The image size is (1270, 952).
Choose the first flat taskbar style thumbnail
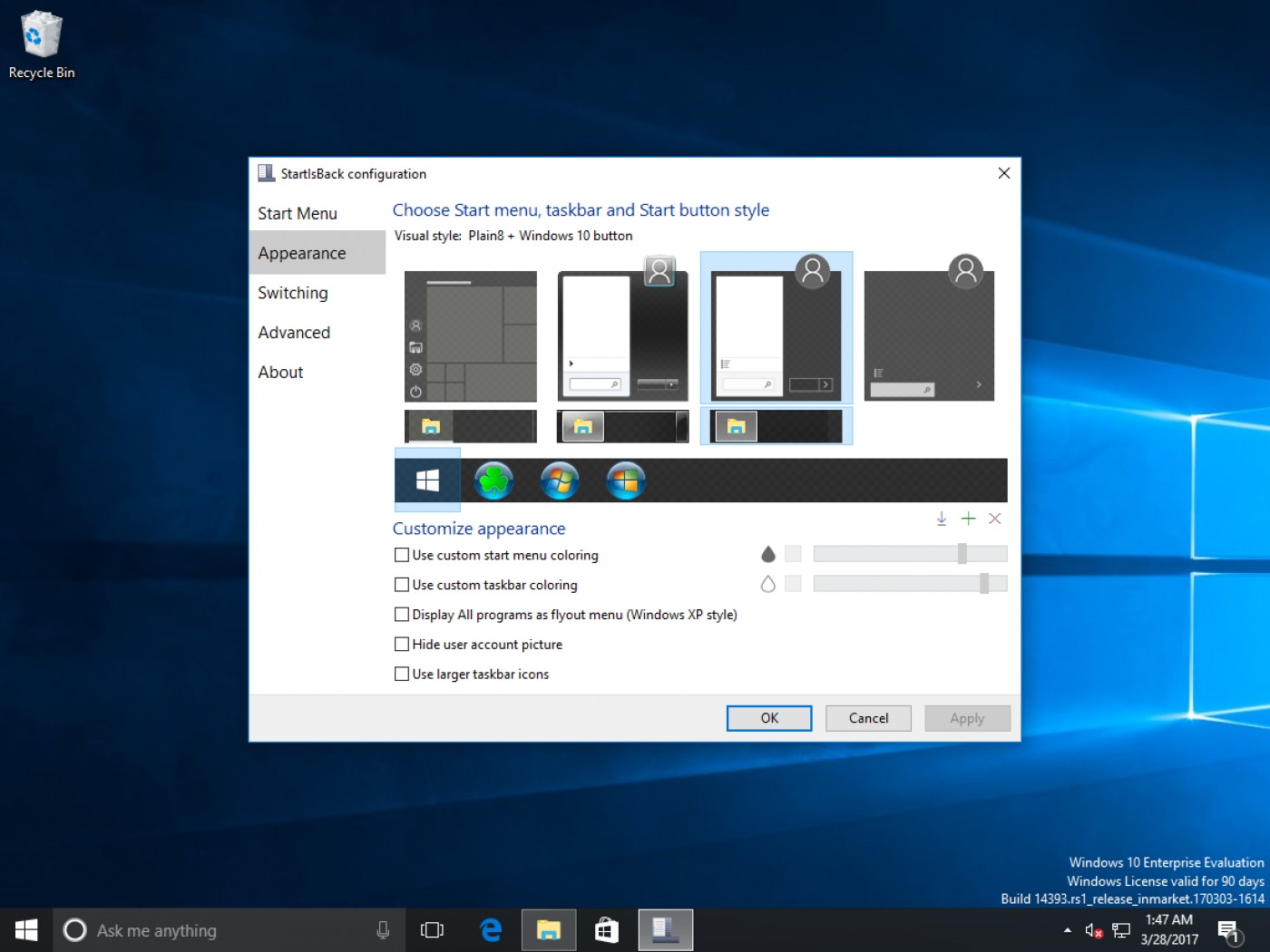click(470, 426)
